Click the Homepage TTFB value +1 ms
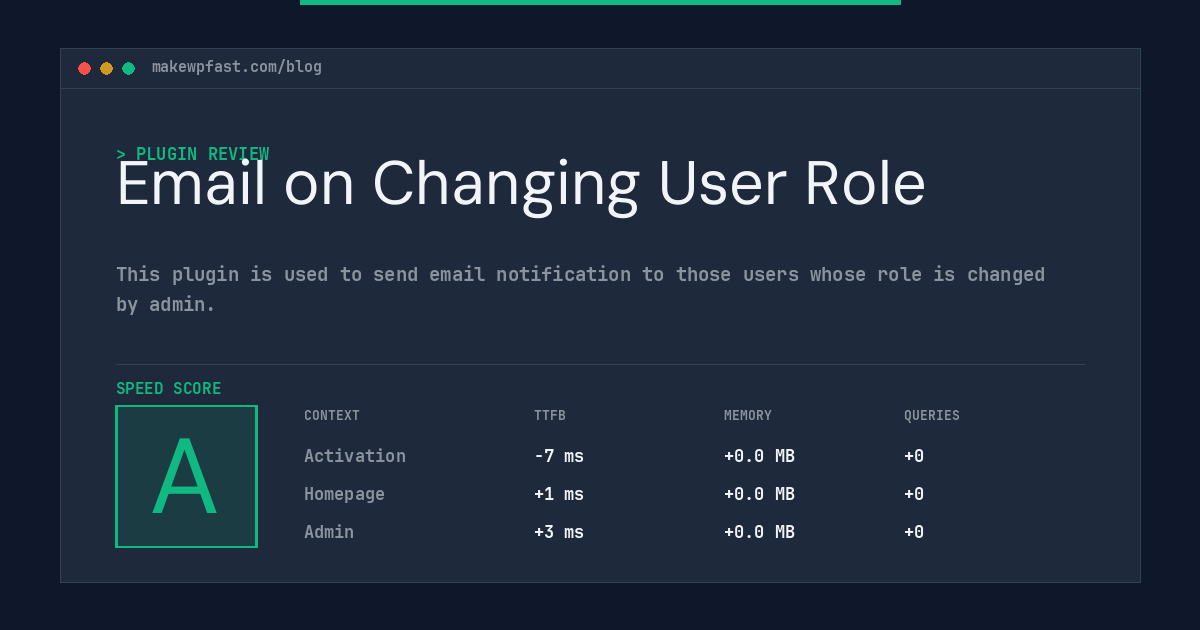The height and width of the screenshot is (630, 1200). [559, 494]
